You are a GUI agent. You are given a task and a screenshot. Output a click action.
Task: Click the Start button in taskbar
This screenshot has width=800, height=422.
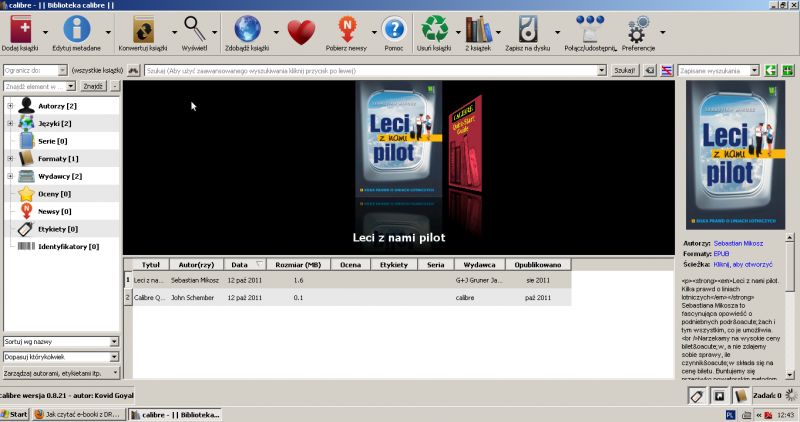tap(14, 414)
